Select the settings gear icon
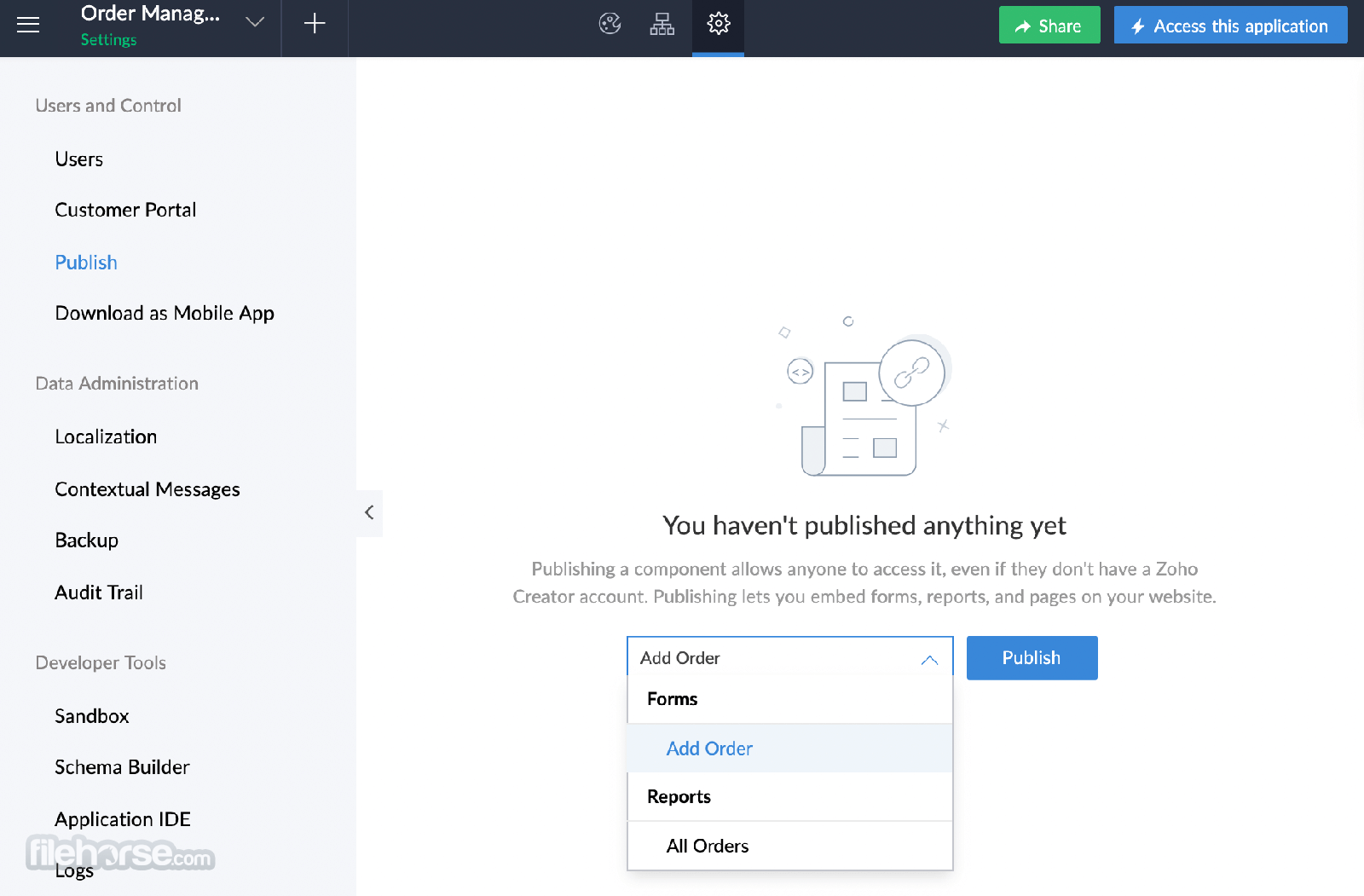Image resolution: width=1364 pixels, height=896 pixels. tap(719, 24)
